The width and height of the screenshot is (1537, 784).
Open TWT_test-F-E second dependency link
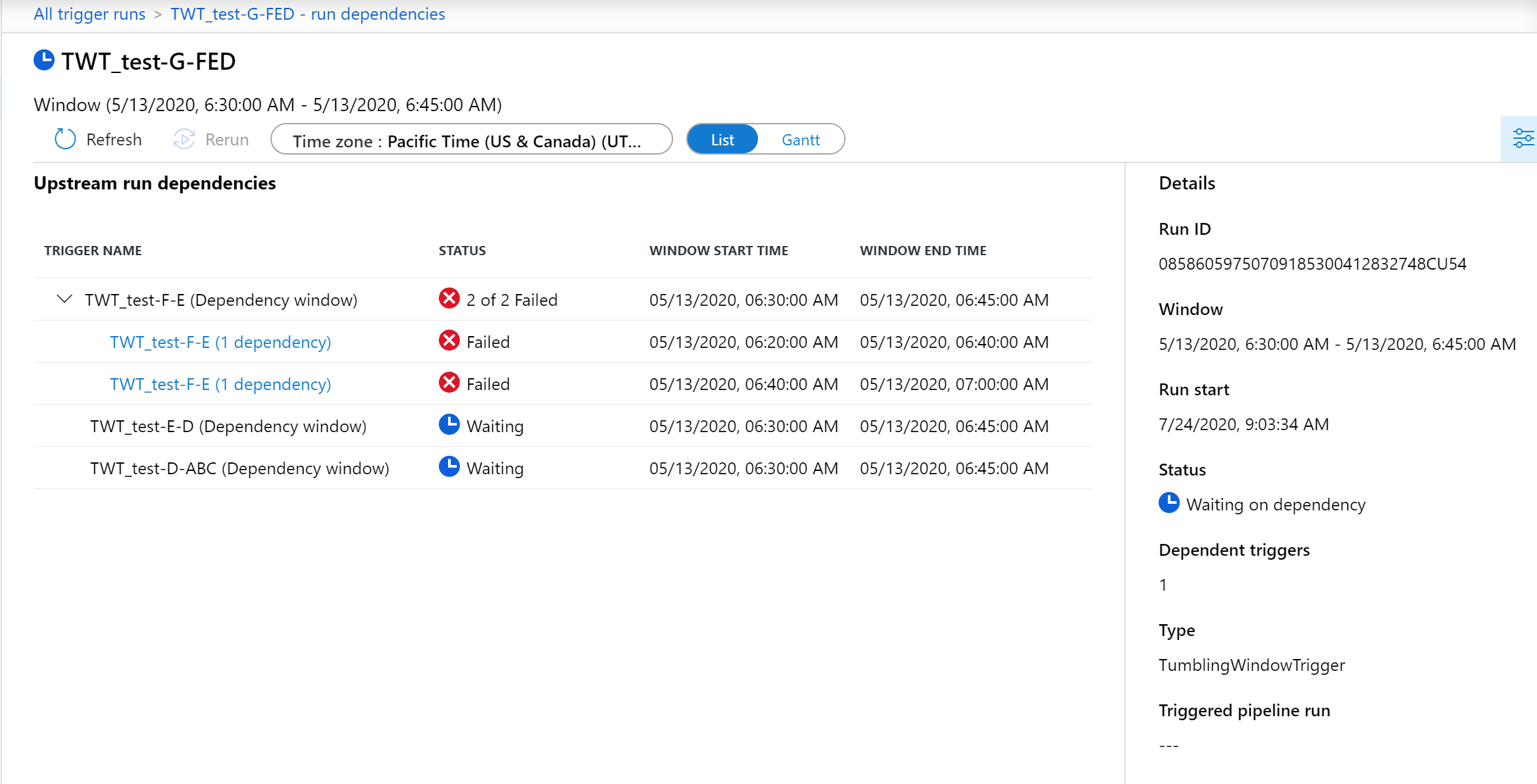[x=219, y=384]
